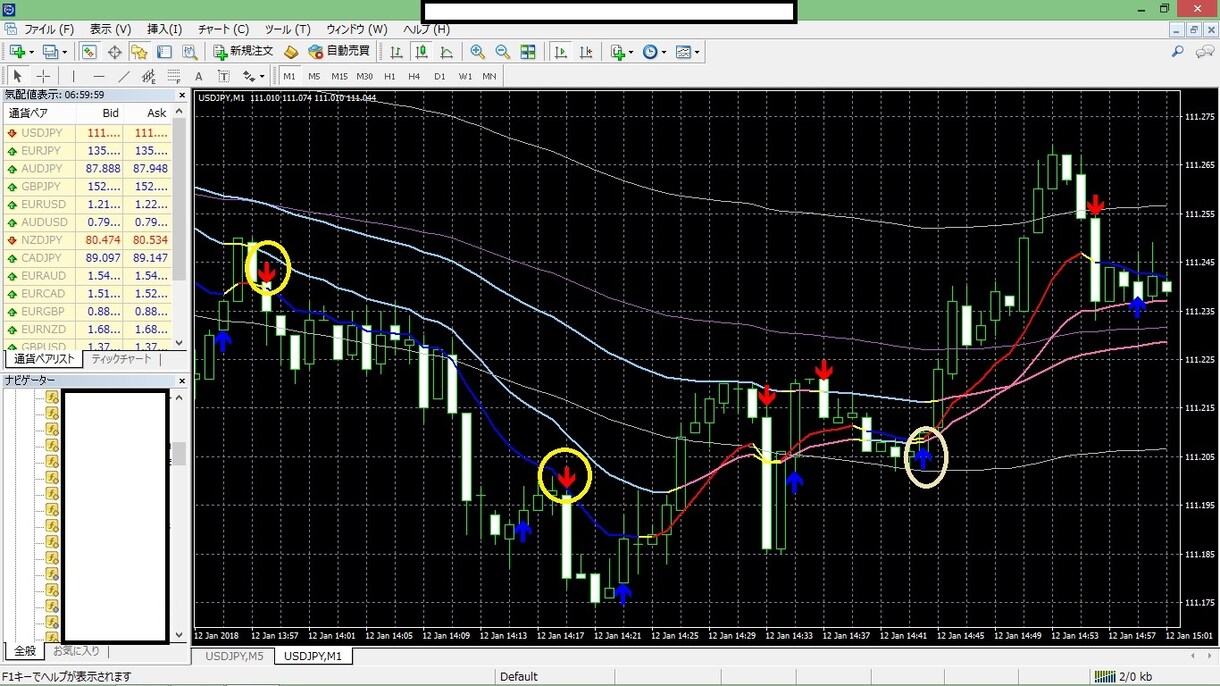This screenshot has width=1220, height=686.
Task: Switch to the お気に入り navigator tab
Action: 76,651
